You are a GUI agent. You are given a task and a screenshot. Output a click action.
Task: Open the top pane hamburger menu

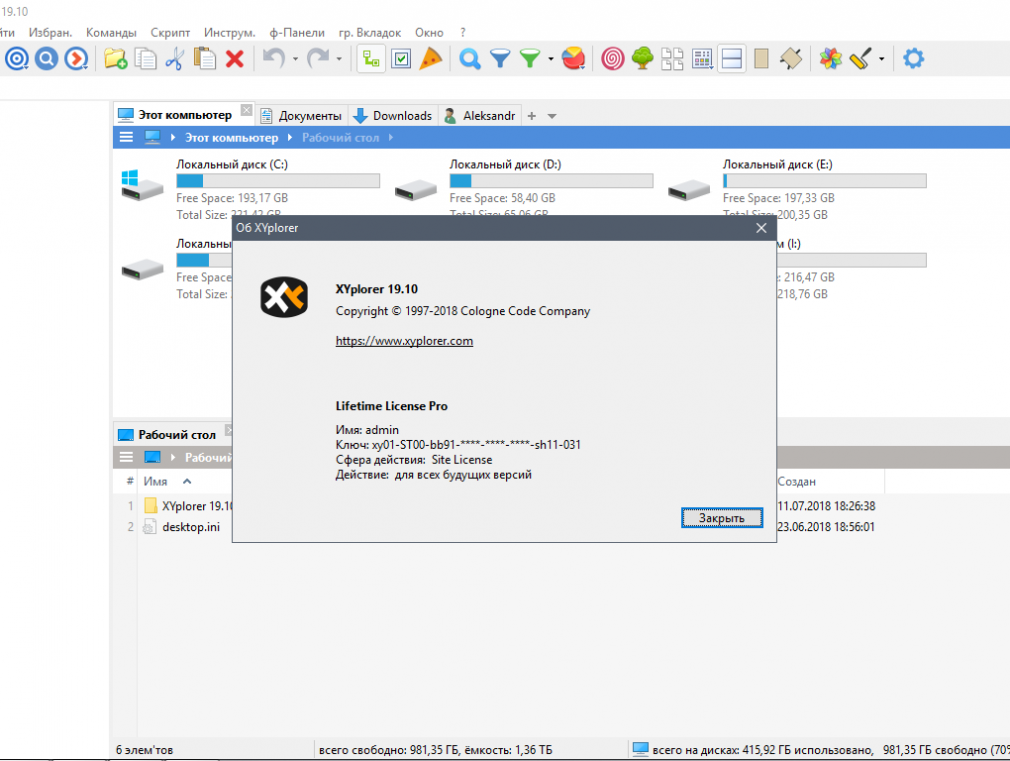[x=126, y=137]
